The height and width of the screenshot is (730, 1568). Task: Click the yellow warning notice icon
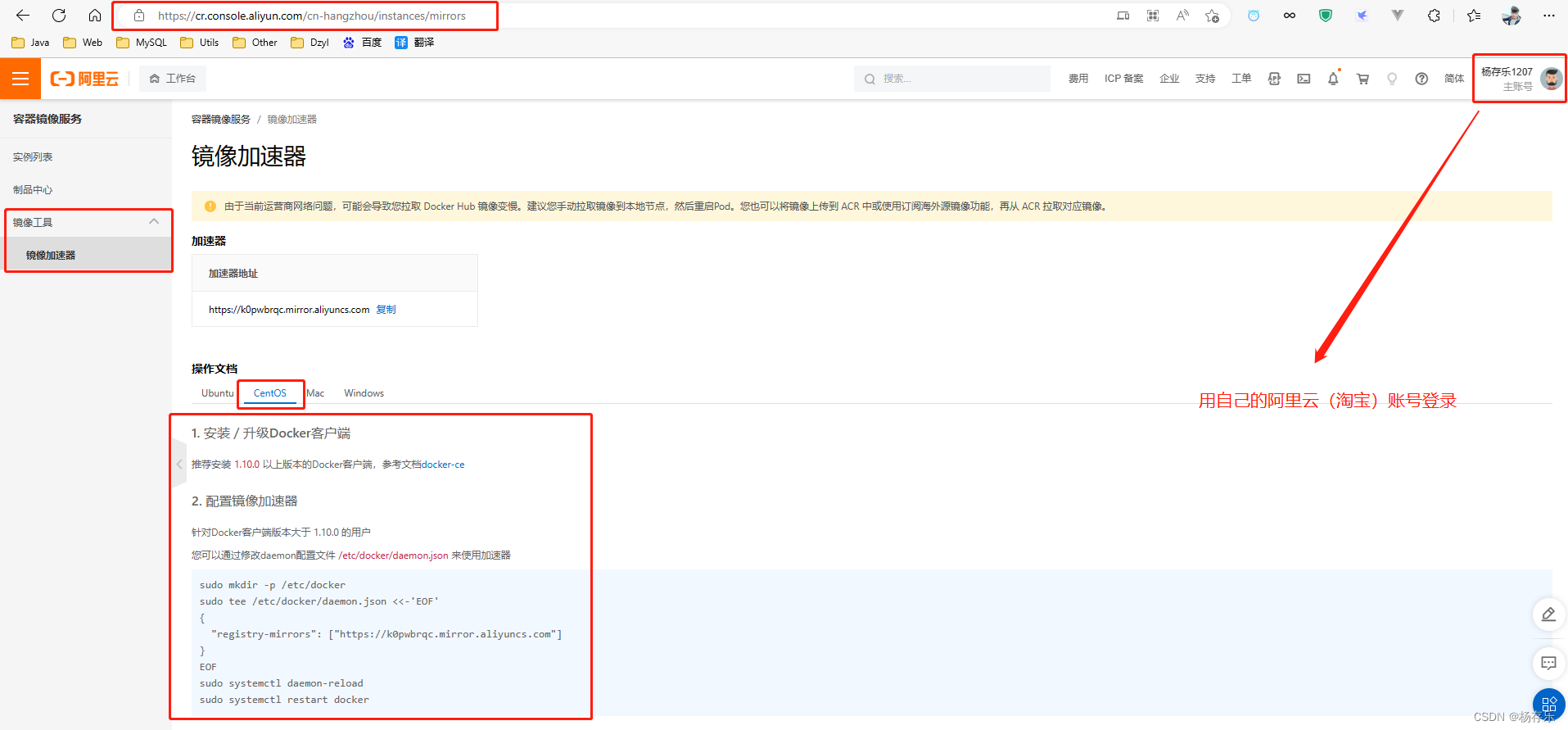[x=210, y=206]
